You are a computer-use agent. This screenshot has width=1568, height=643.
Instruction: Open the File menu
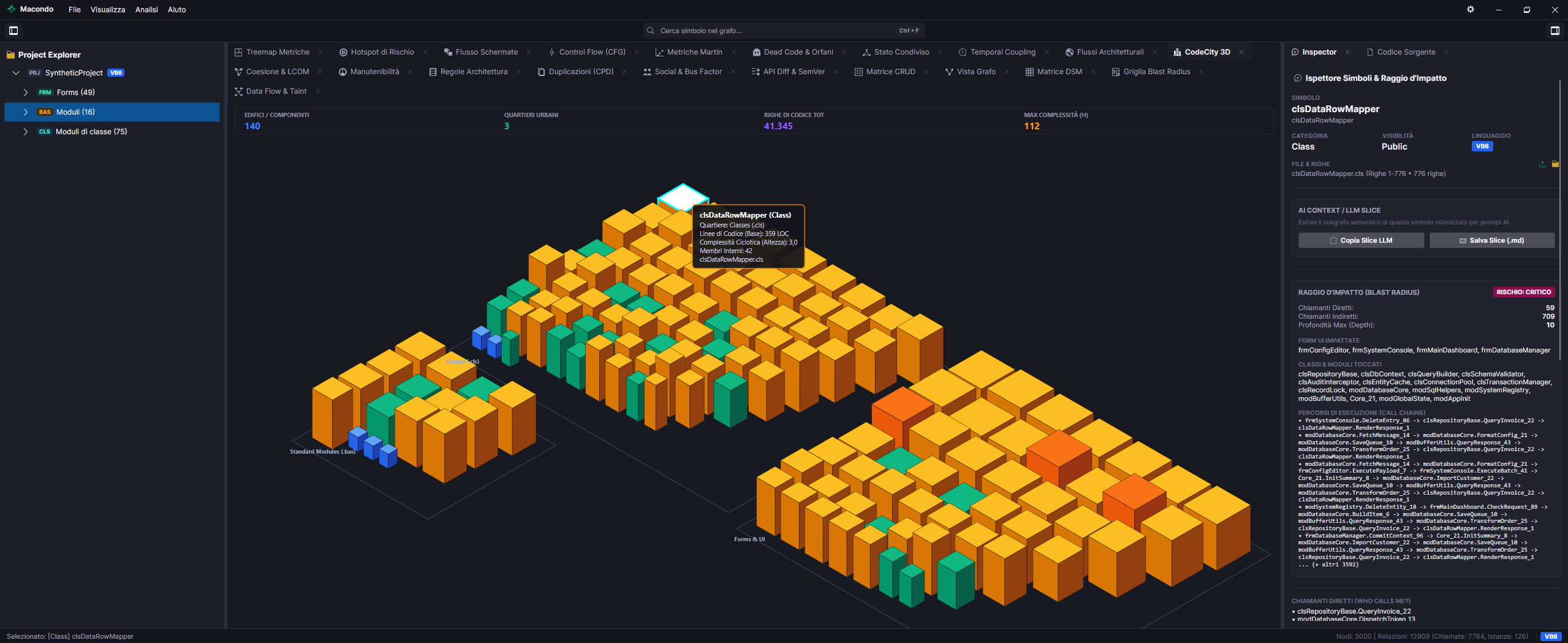75,9
